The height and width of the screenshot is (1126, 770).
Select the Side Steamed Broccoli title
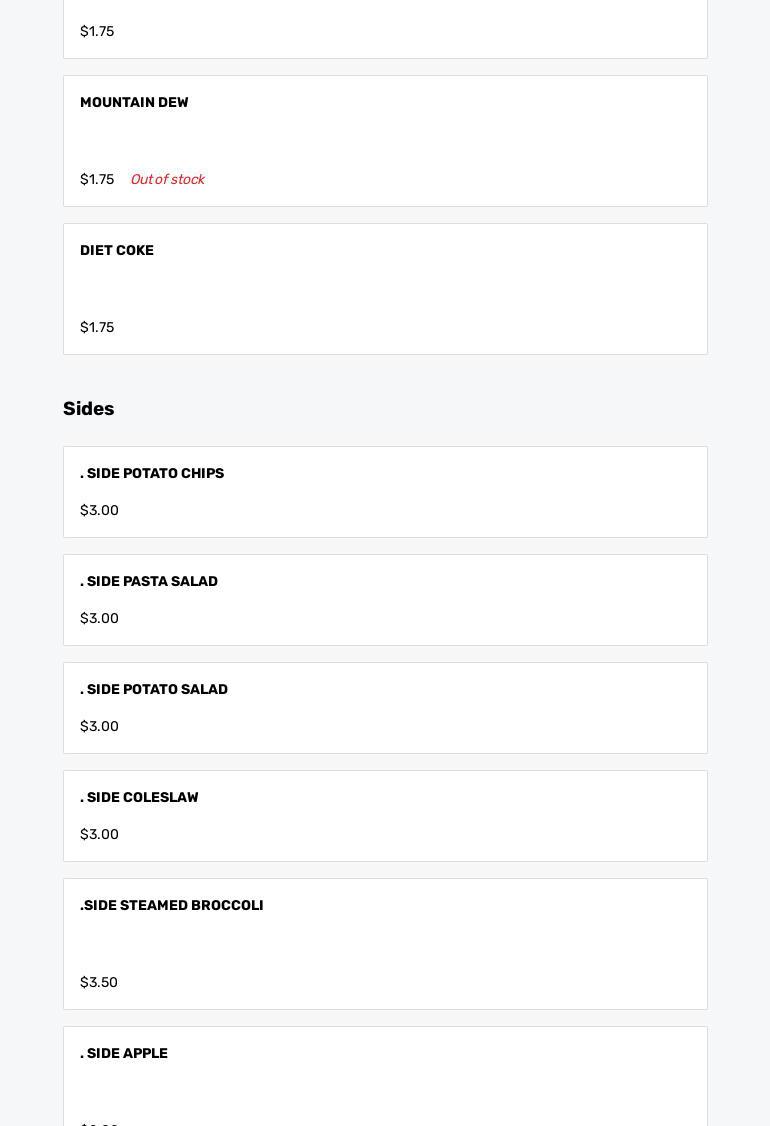coord(172,906)
